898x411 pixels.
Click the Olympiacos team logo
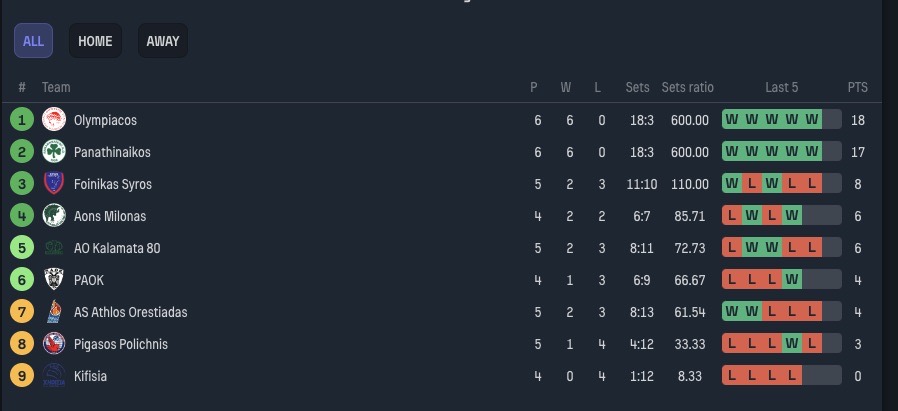(x=54, y=120)
